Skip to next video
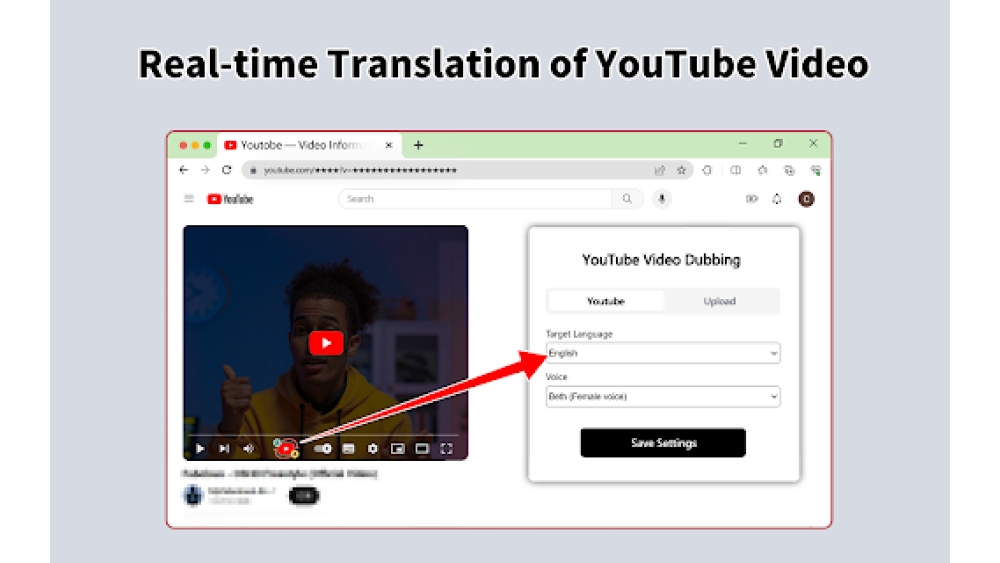The height and width of the screenshot is (563, 1000). 224,449
